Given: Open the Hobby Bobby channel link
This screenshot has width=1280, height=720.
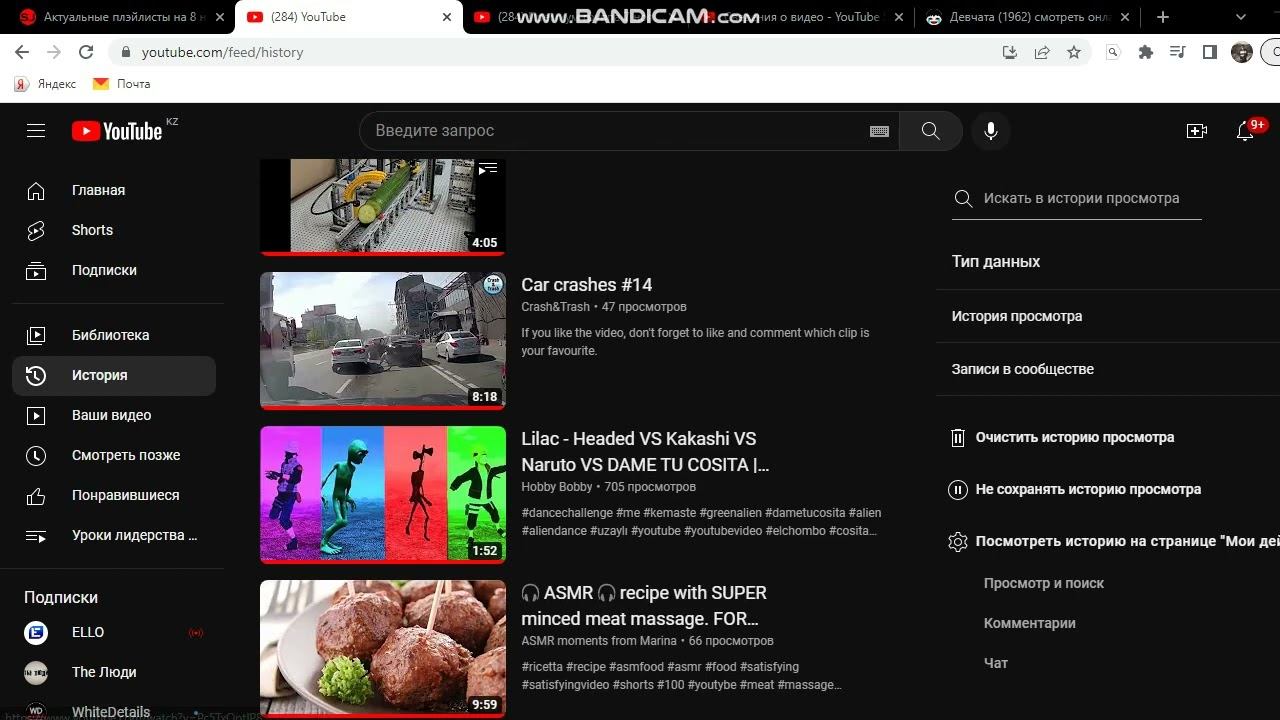Looking at the screenshot, I should [557, 487].
